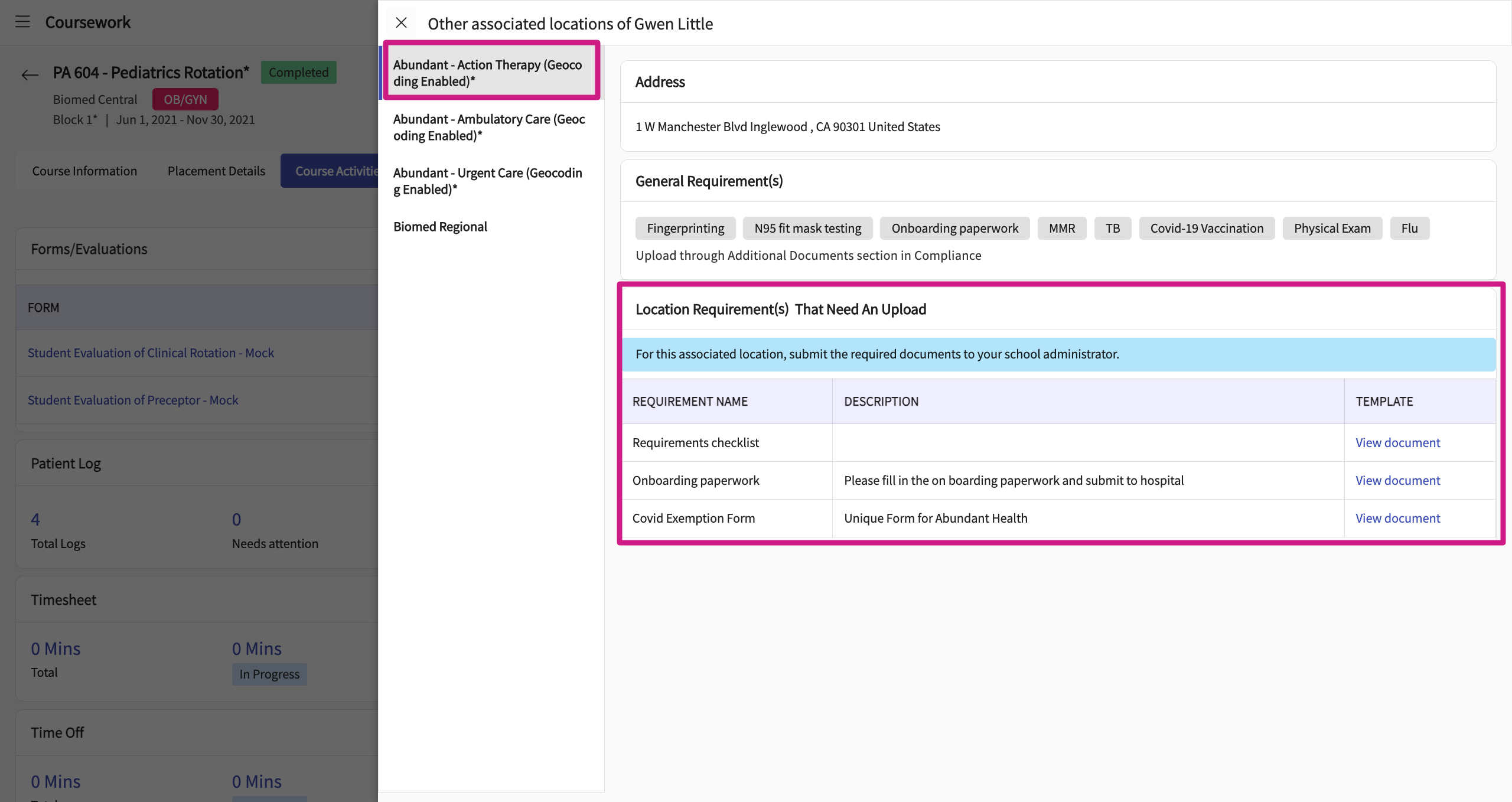Viewport: 1512px width, 802px height.
Task: Select Biomed Regional location
Action: (440, 227)
